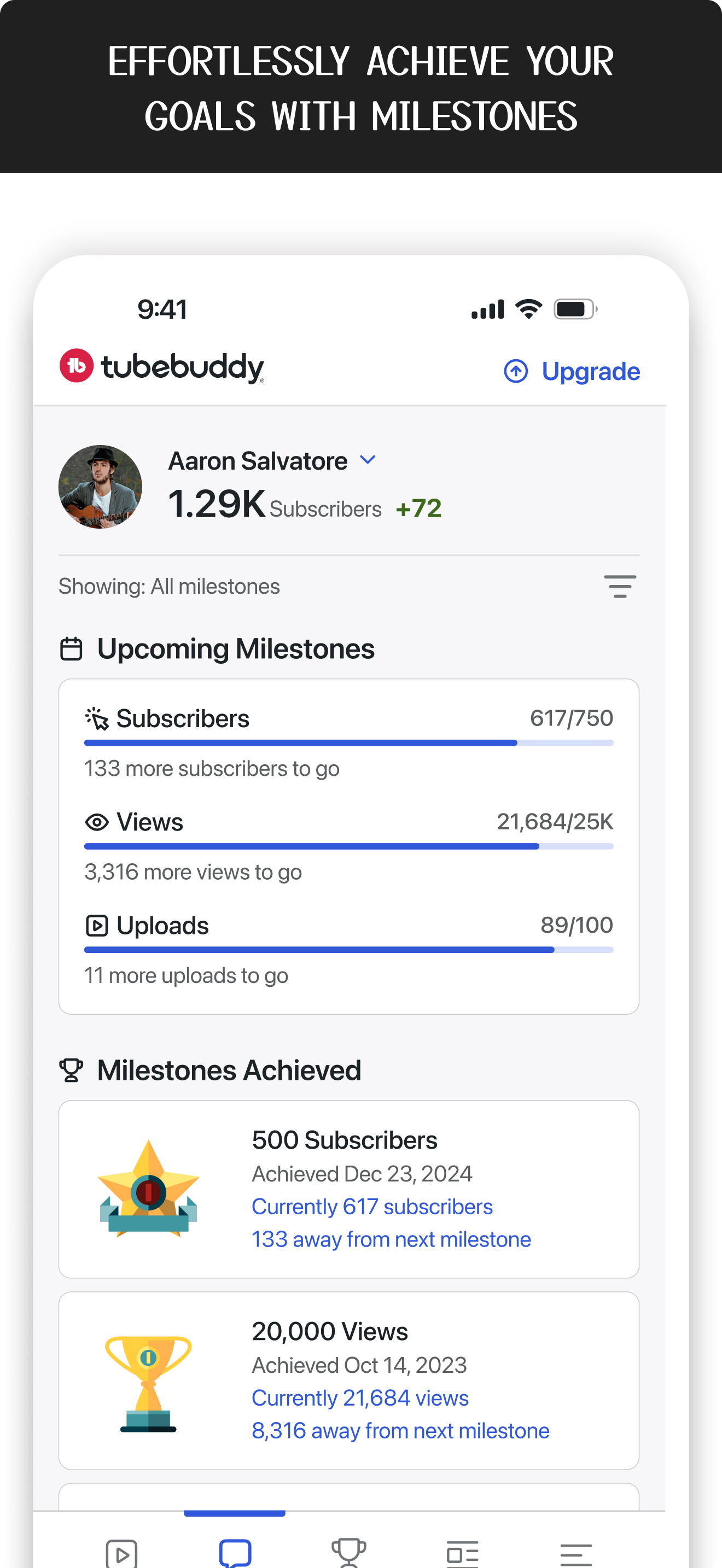Tap the Views eye icon
Viewport: 722px width, 1568px height.
97,822
